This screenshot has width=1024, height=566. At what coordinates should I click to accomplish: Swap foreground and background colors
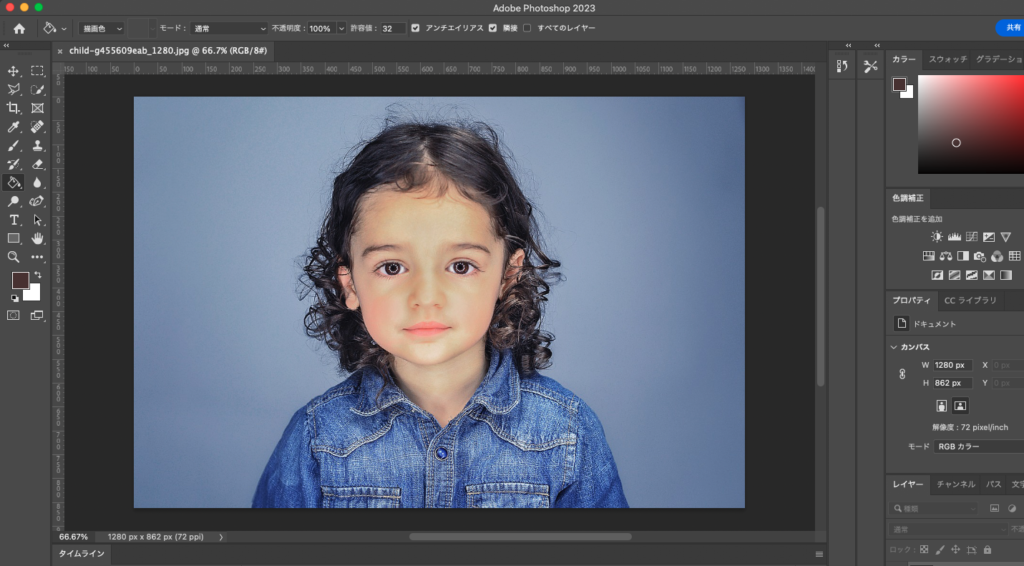37,275
